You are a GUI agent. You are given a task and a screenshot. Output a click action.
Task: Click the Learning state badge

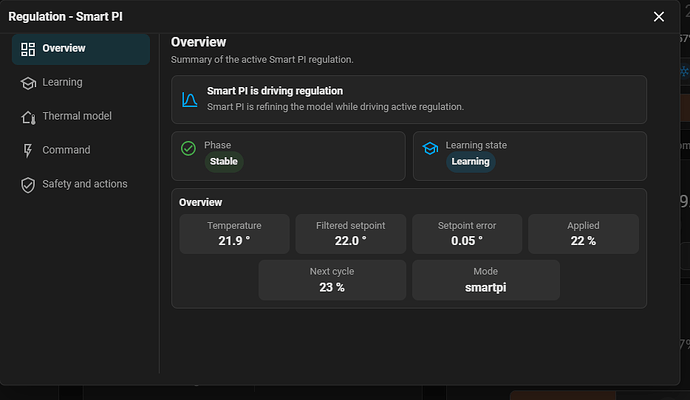470,161
